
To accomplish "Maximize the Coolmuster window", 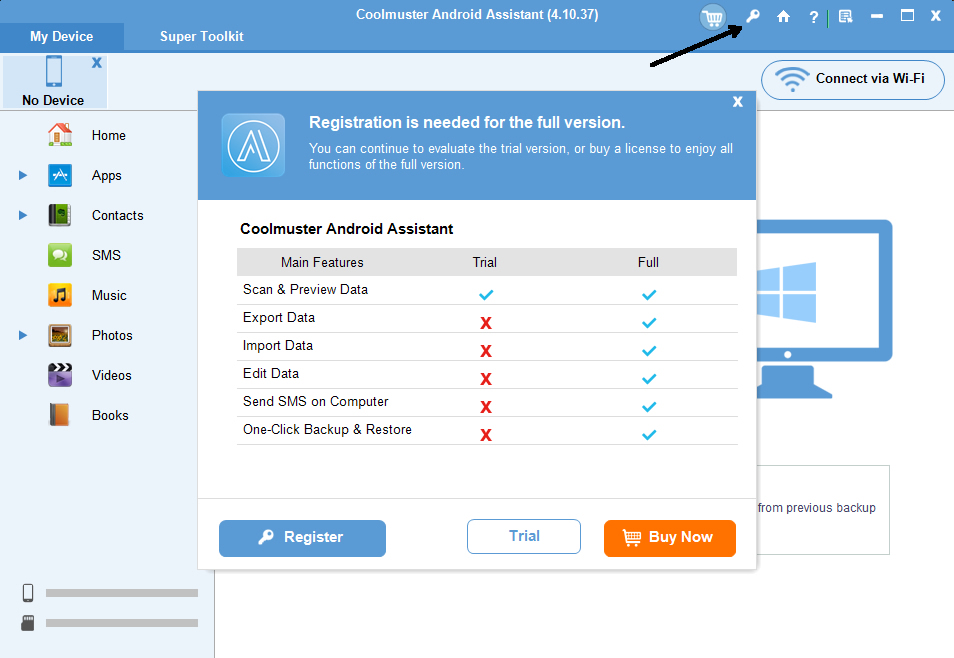I will coord(907,16).
